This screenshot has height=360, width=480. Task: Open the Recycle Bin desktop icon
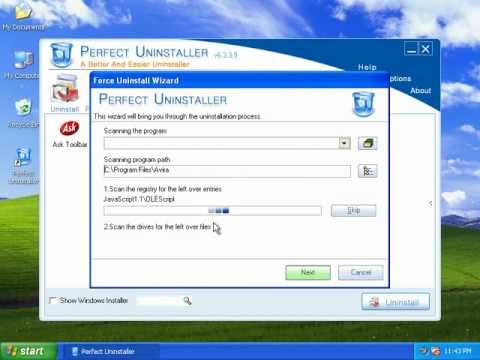[23, 112]
